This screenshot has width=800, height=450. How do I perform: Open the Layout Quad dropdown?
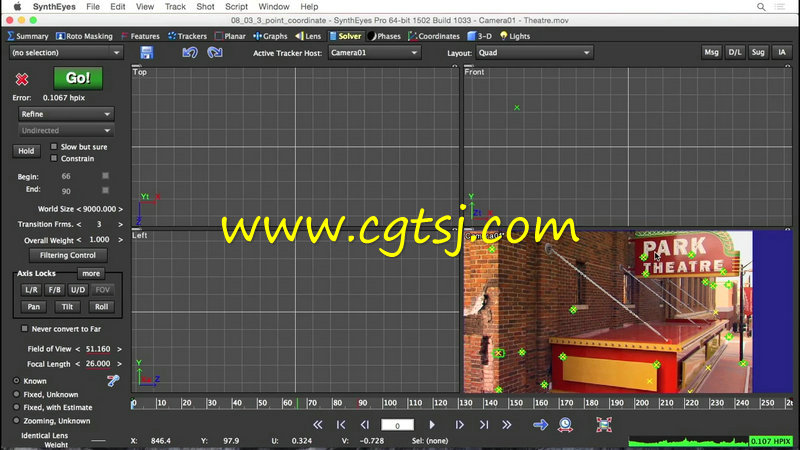pyautogui.click(x=534, y=53)
